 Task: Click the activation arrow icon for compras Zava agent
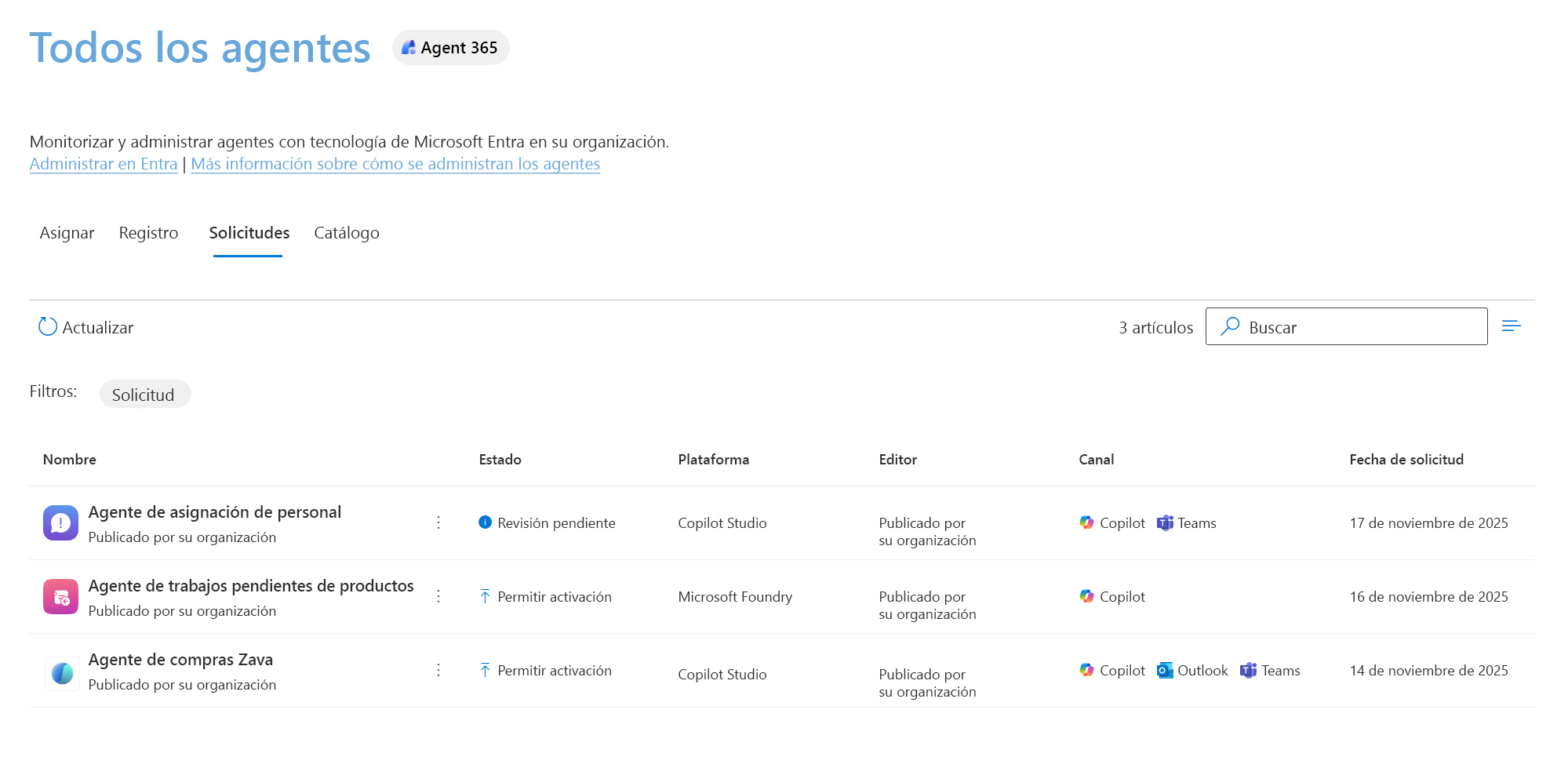pos(486,670)
